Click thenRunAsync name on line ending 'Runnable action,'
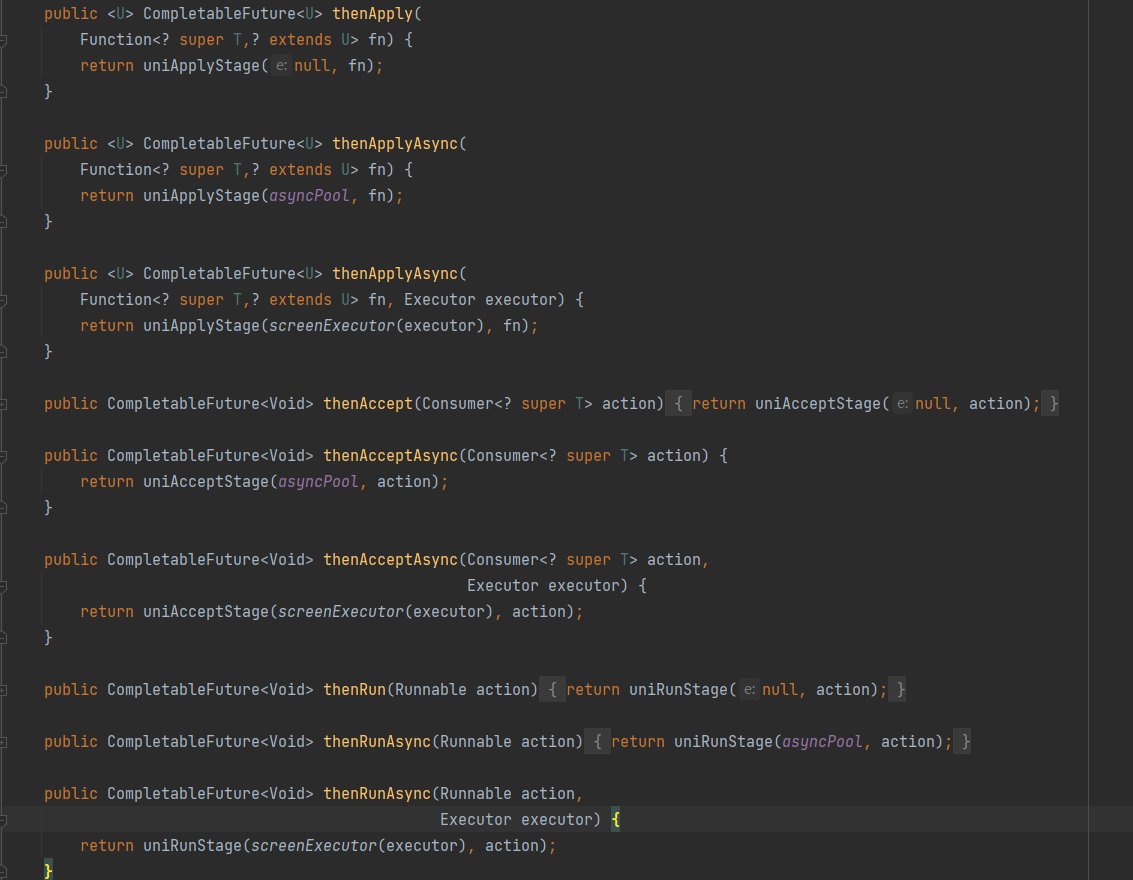Image resolution: width=1133 pixels, height=880 pixels. click(x=376, y=794)
